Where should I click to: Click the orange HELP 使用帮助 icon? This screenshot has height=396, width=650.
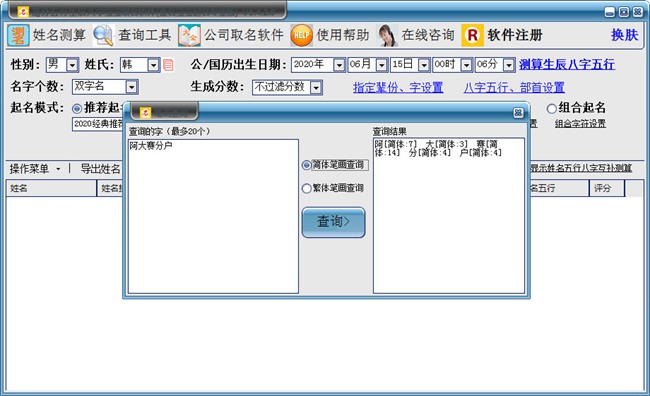coord(301,35)
